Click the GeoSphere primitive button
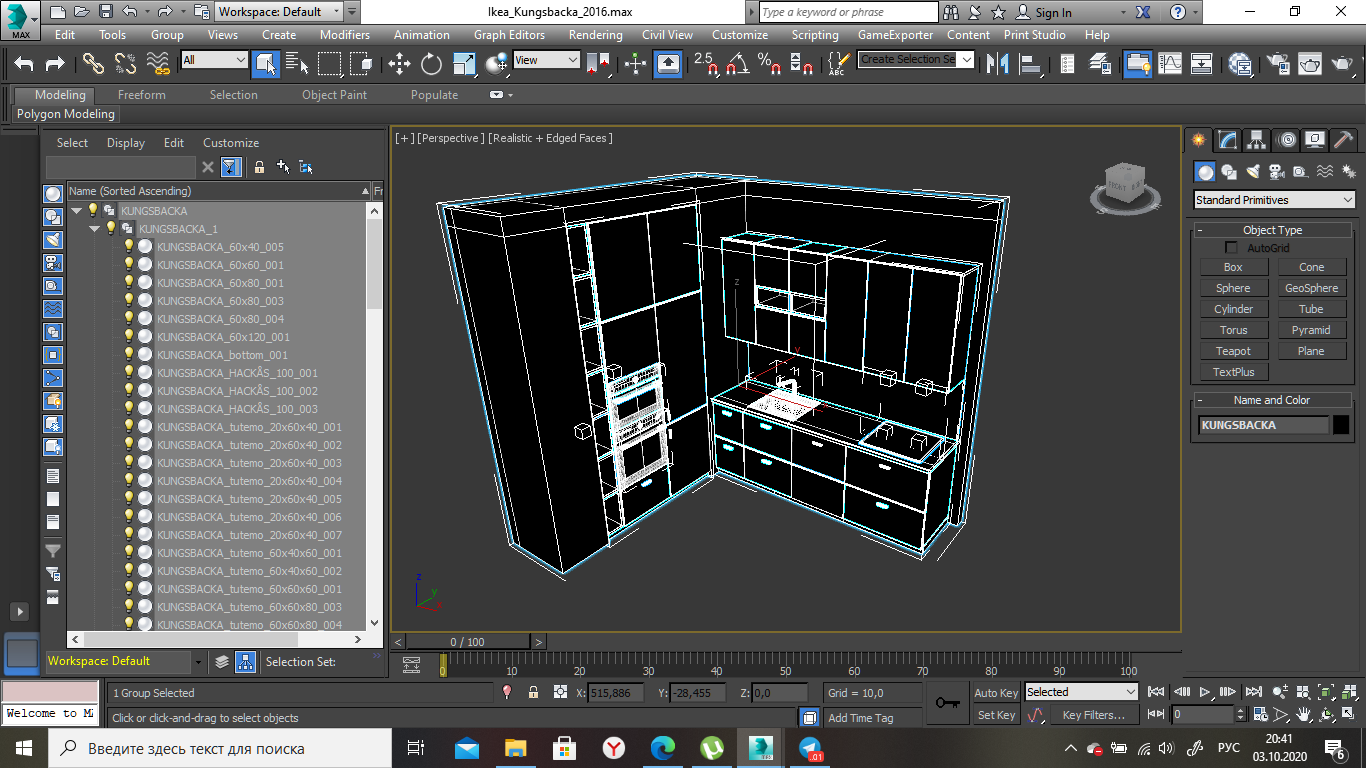Viewport: 1366px width, 768px height. click(x=1311, y=288)
